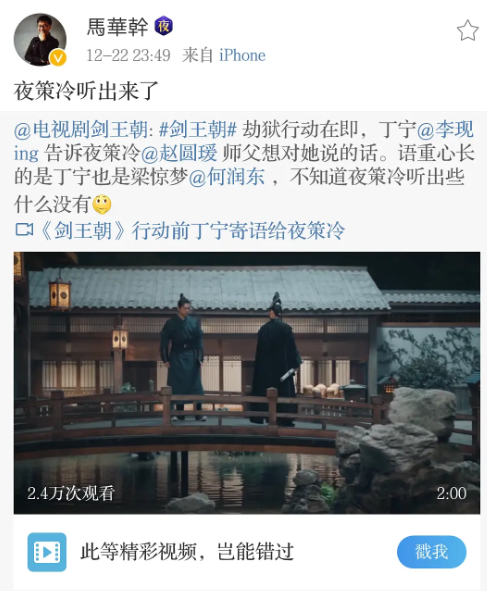
Task: Tap the 2.4万次观看 view count
Action: pos(70,493)
